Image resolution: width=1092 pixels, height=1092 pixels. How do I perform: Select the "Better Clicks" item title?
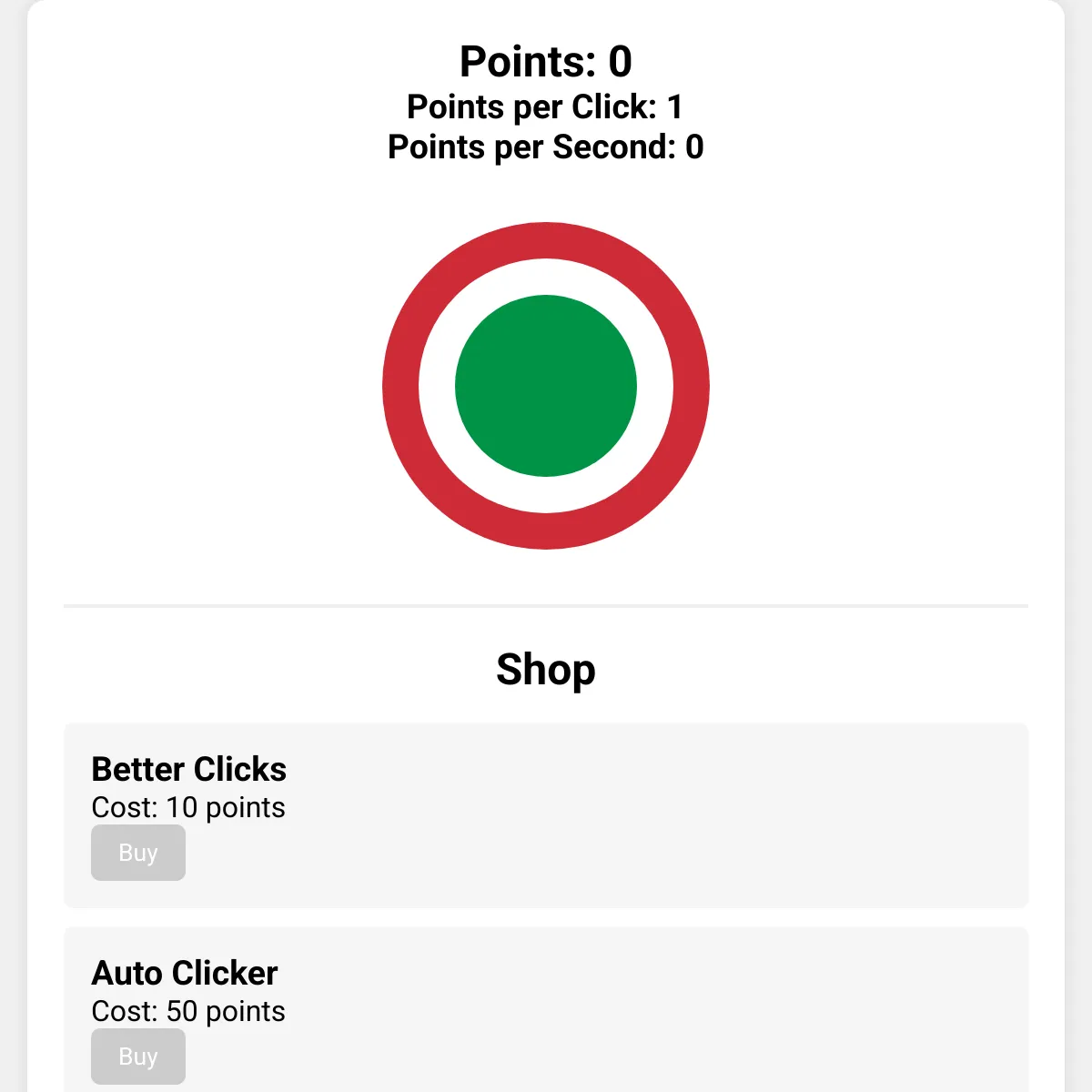[x=189, y=770]
